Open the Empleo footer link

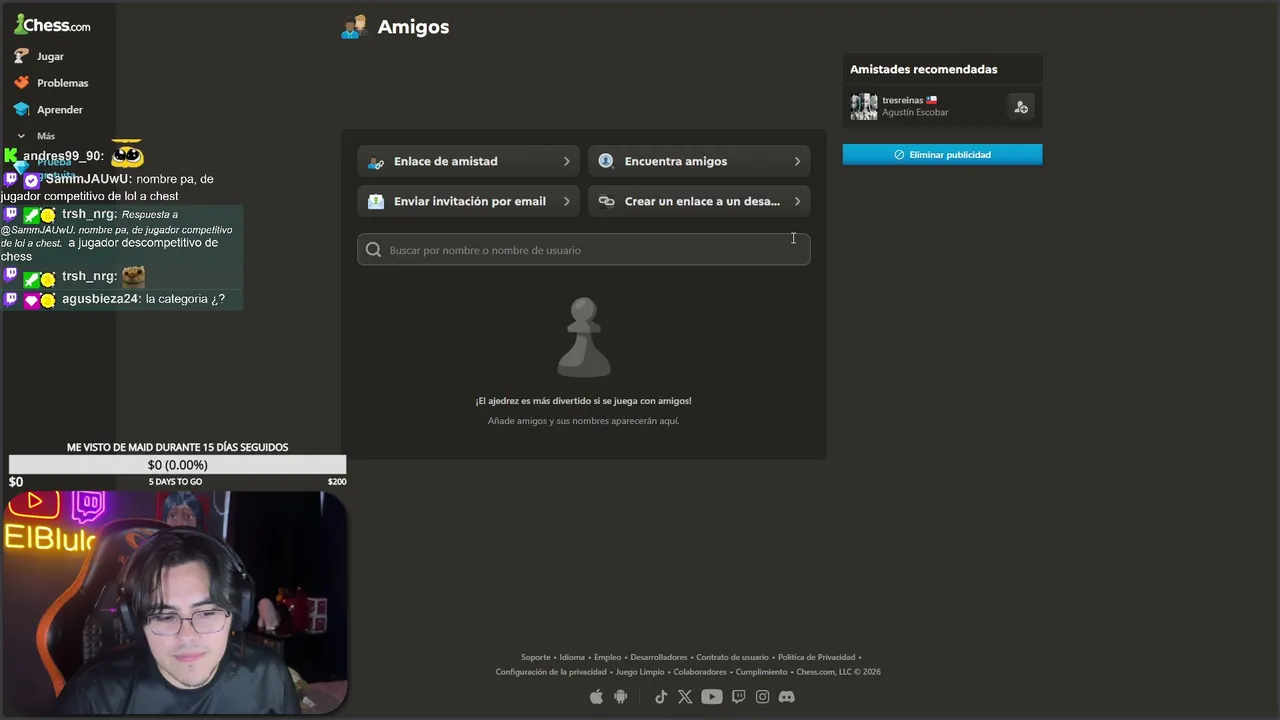click(608, 657)
